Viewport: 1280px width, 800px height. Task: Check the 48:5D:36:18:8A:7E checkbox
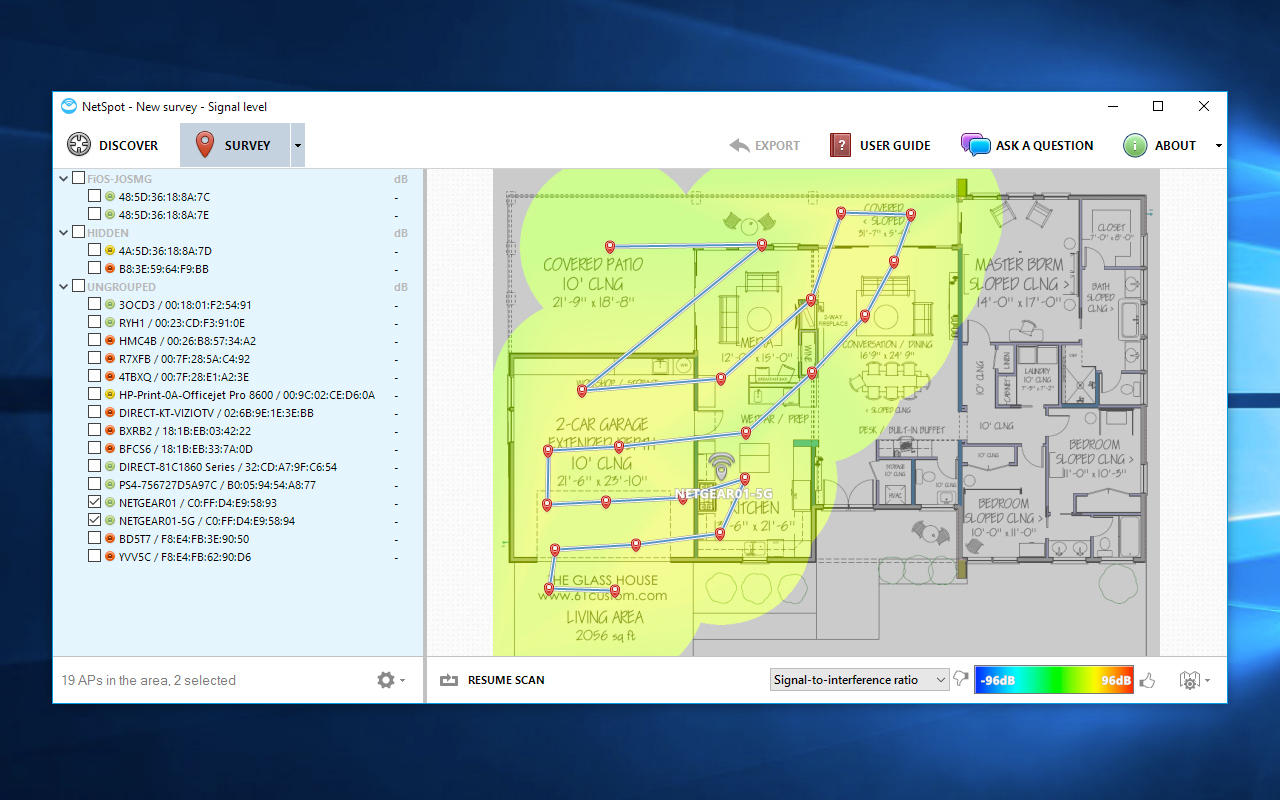click(94, 214)
